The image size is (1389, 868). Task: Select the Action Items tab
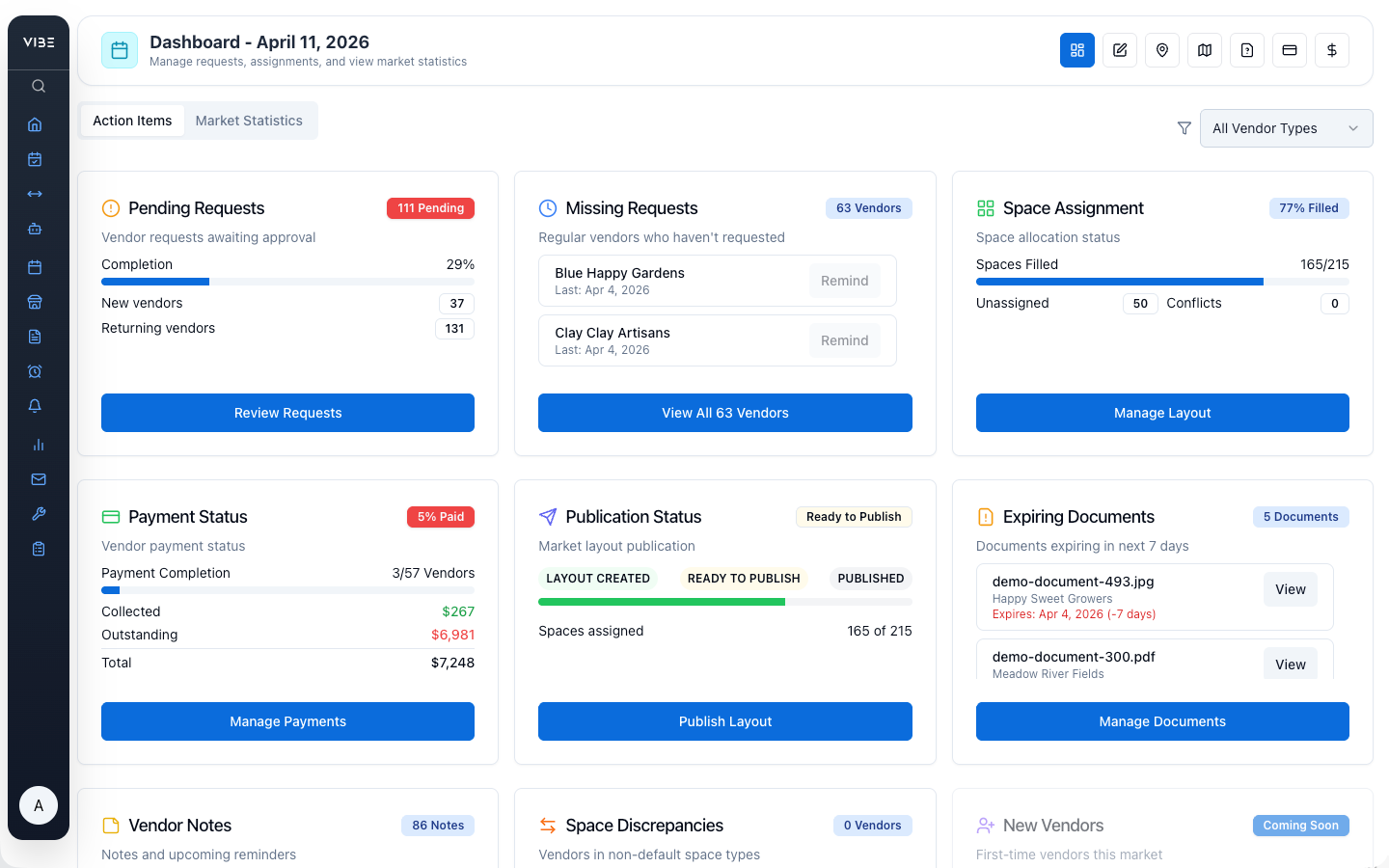(132, 120)
